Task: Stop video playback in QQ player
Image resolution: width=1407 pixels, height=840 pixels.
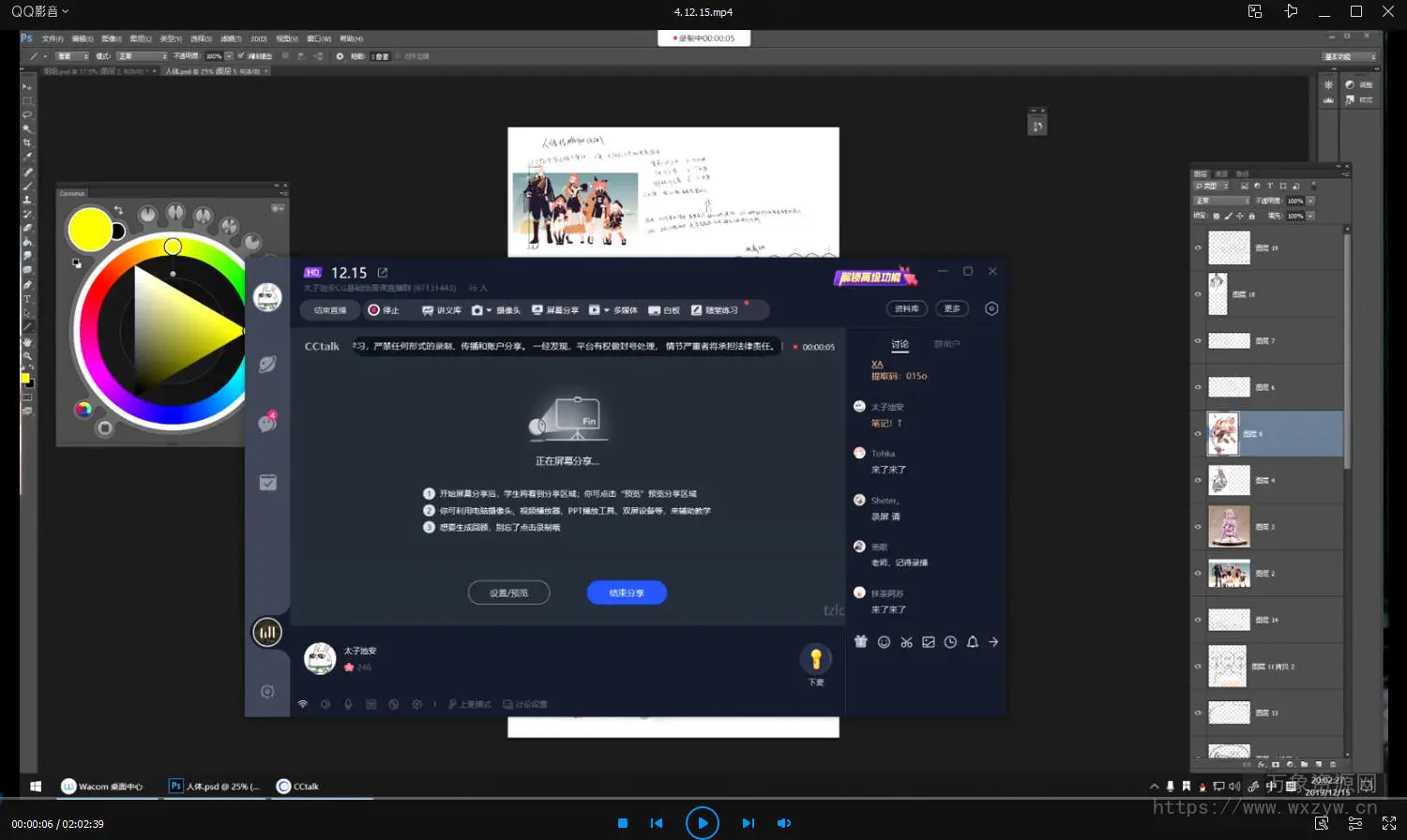Action: (x=622, y=823)
